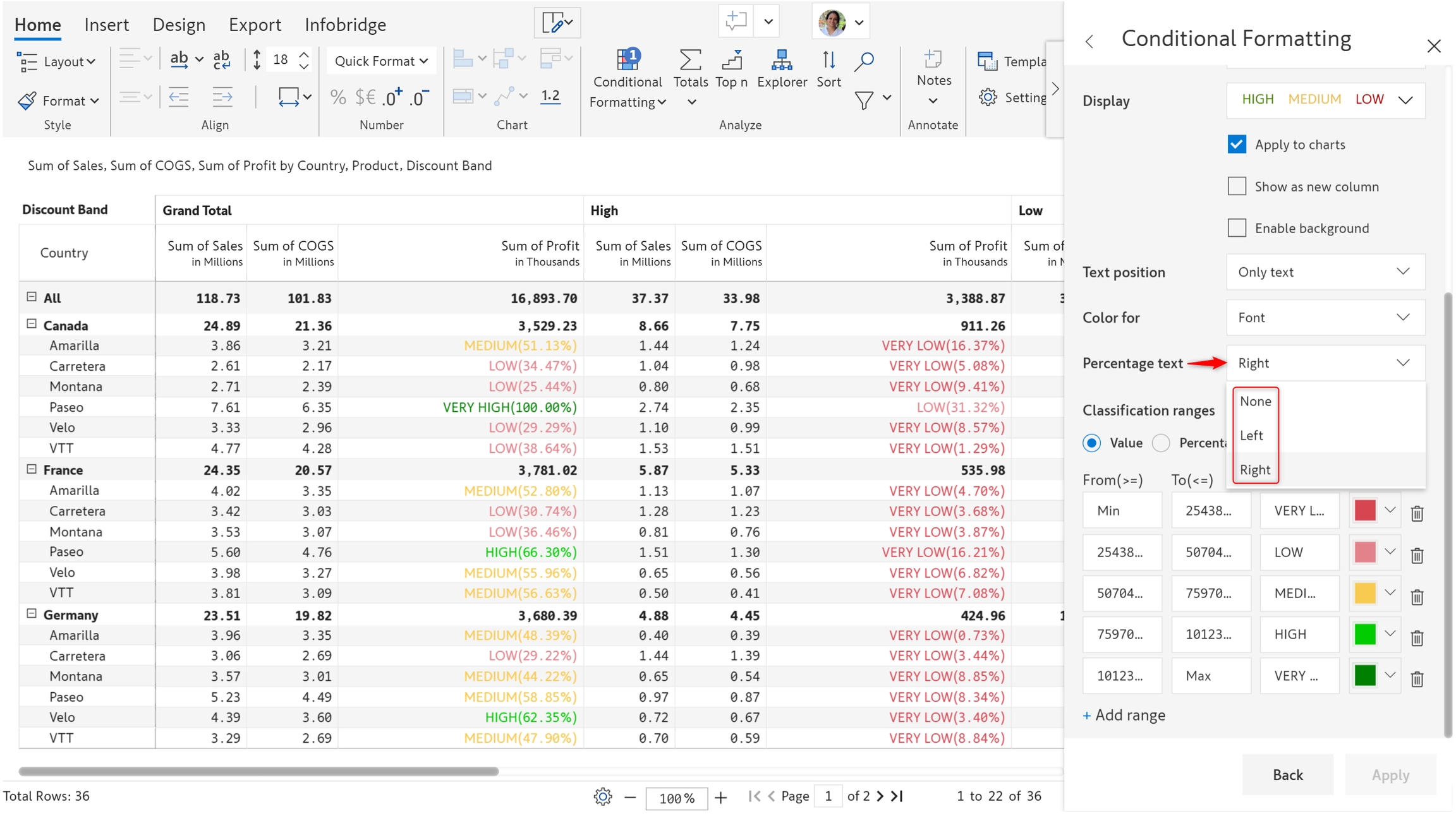This screenshot has height=816, width=1456.
Task: Switch to the Insert tab
Action: tap(106, 25)
